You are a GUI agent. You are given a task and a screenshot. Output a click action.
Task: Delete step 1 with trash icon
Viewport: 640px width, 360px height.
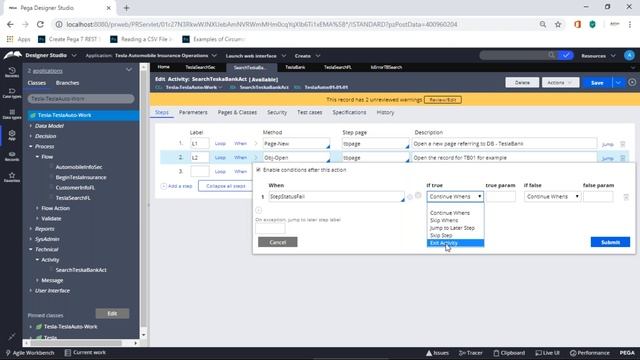[622, 144]
